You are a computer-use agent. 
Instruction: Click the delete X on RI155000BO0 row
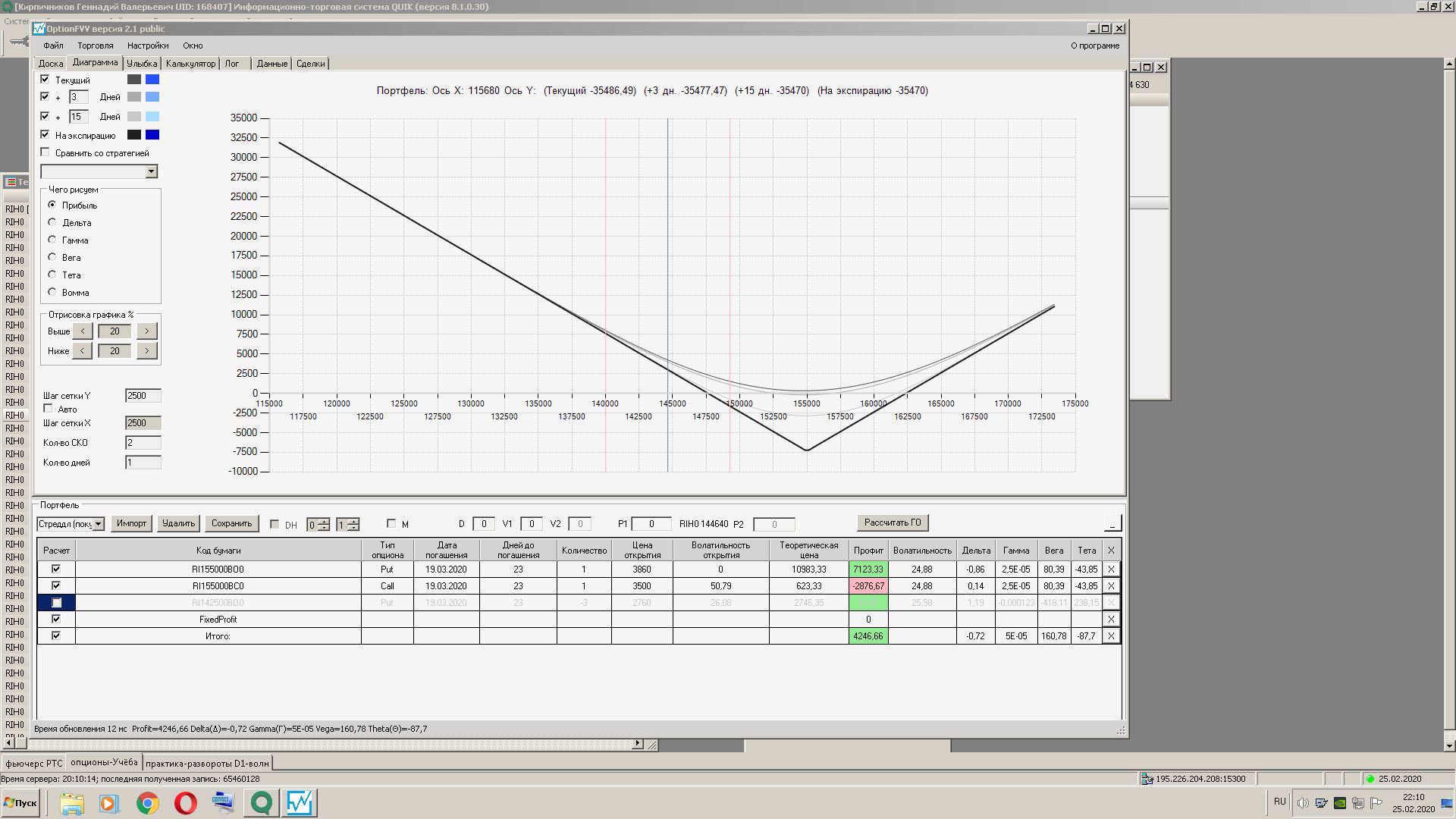[1111, 569]
